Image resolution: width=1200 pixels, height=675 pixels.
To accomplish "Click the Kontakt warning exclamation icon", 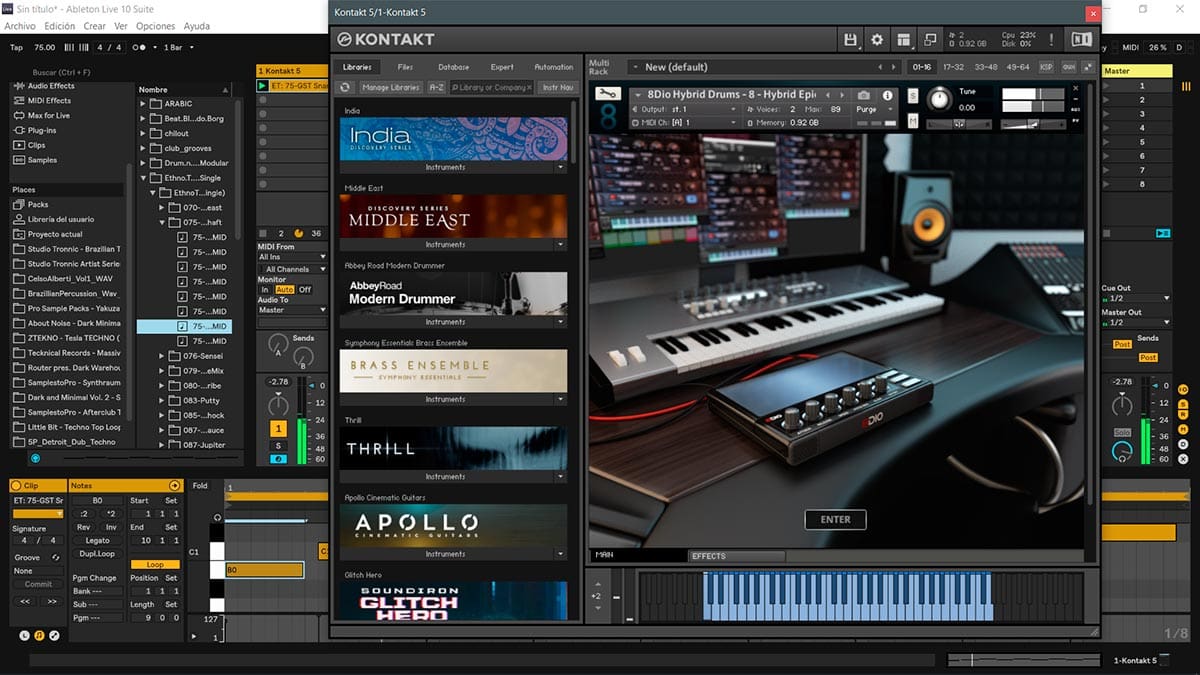I will coord(1051,39).
